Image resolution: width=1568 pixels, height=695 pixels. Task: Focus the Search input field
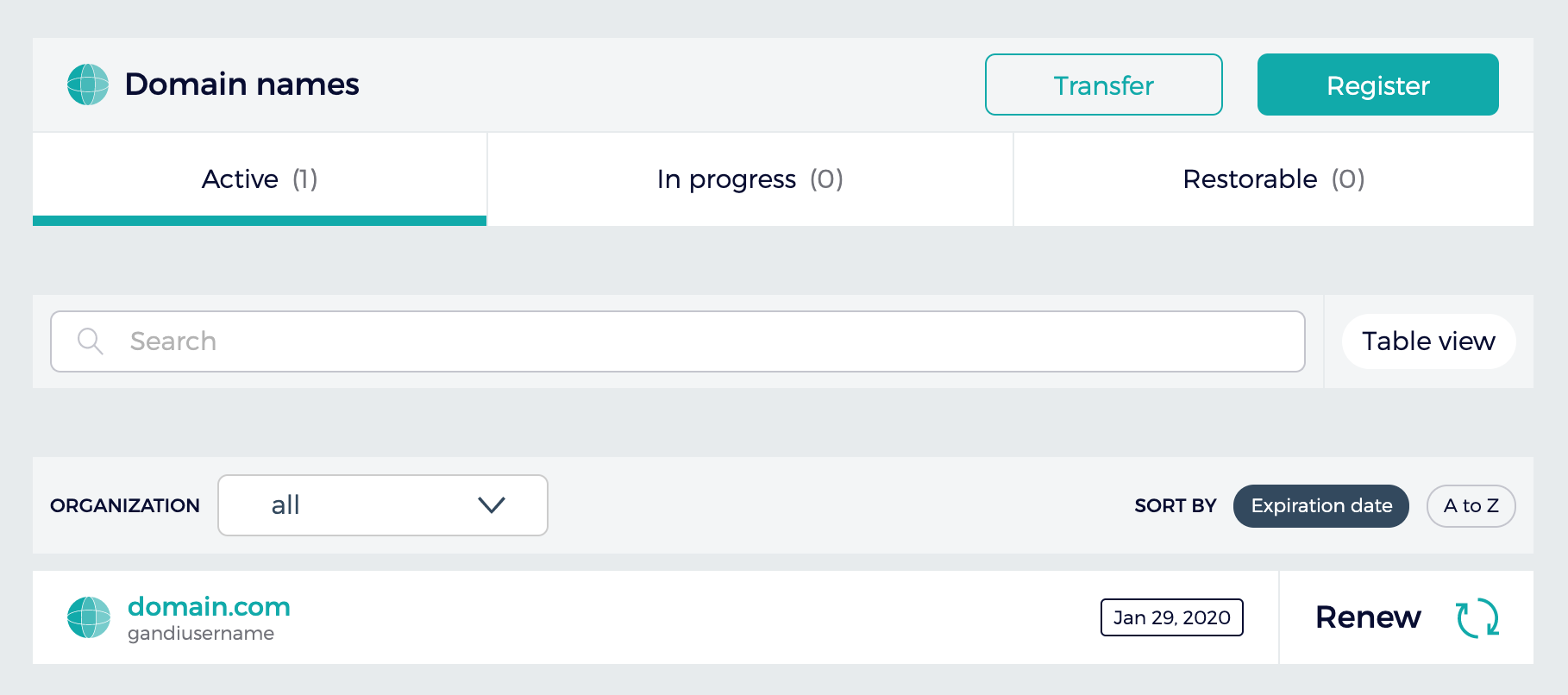coord(690,341)
